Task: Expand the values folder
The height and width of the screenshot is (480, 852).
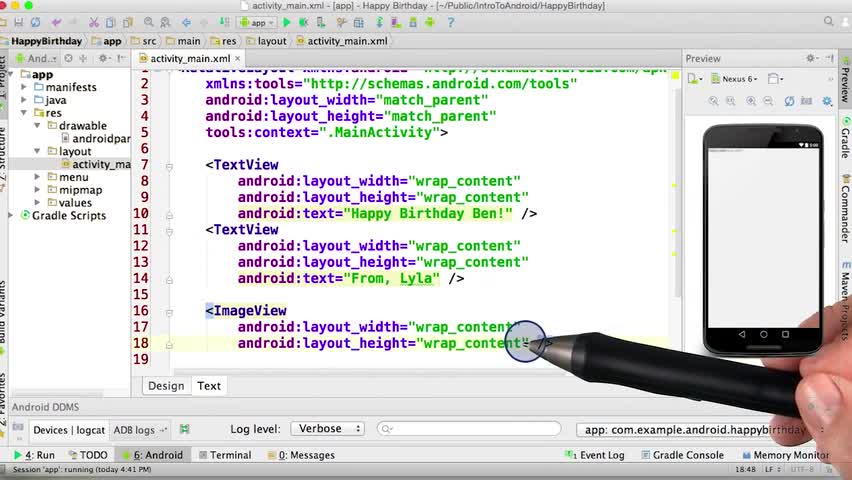Action: click(x=37, y=203)
